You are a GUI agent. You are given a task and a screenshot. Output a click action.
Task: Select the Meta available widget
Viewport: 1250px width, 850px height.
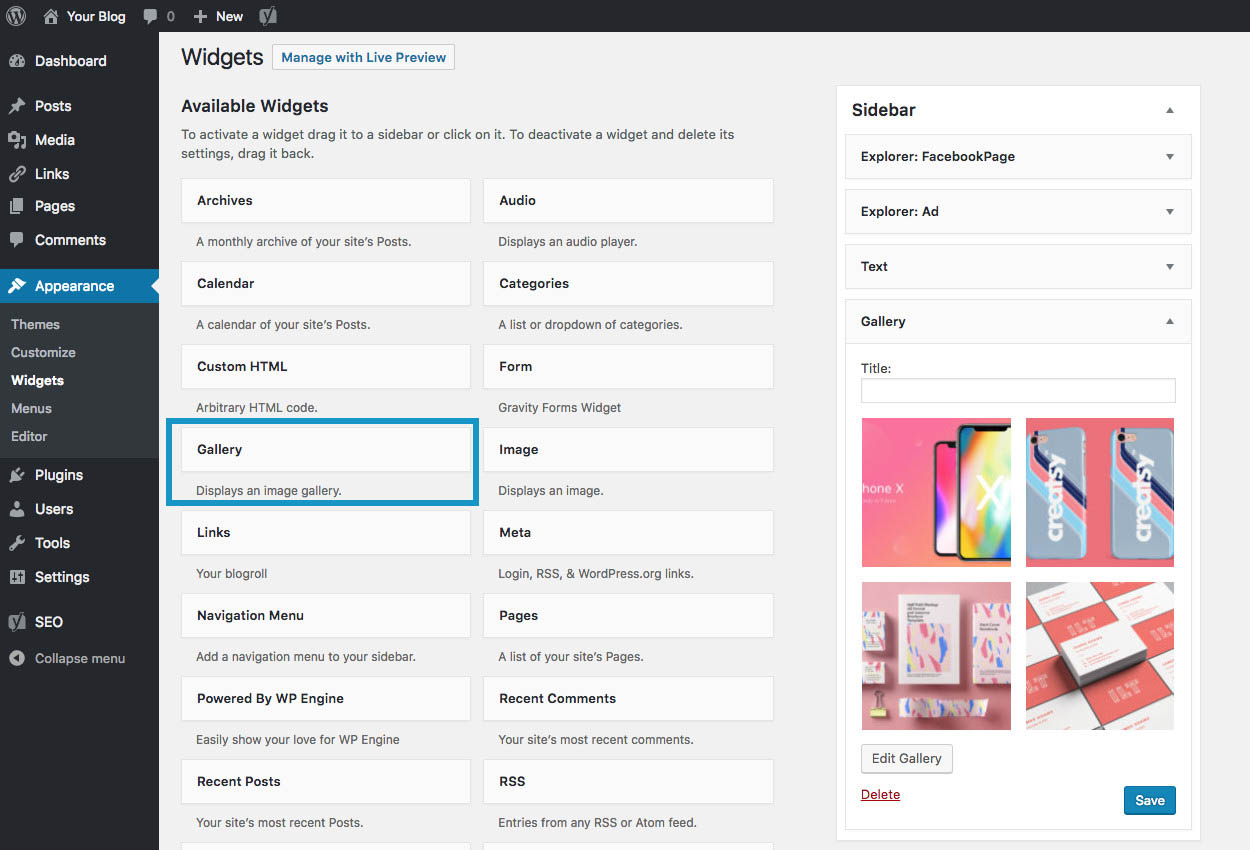(628, 533)
